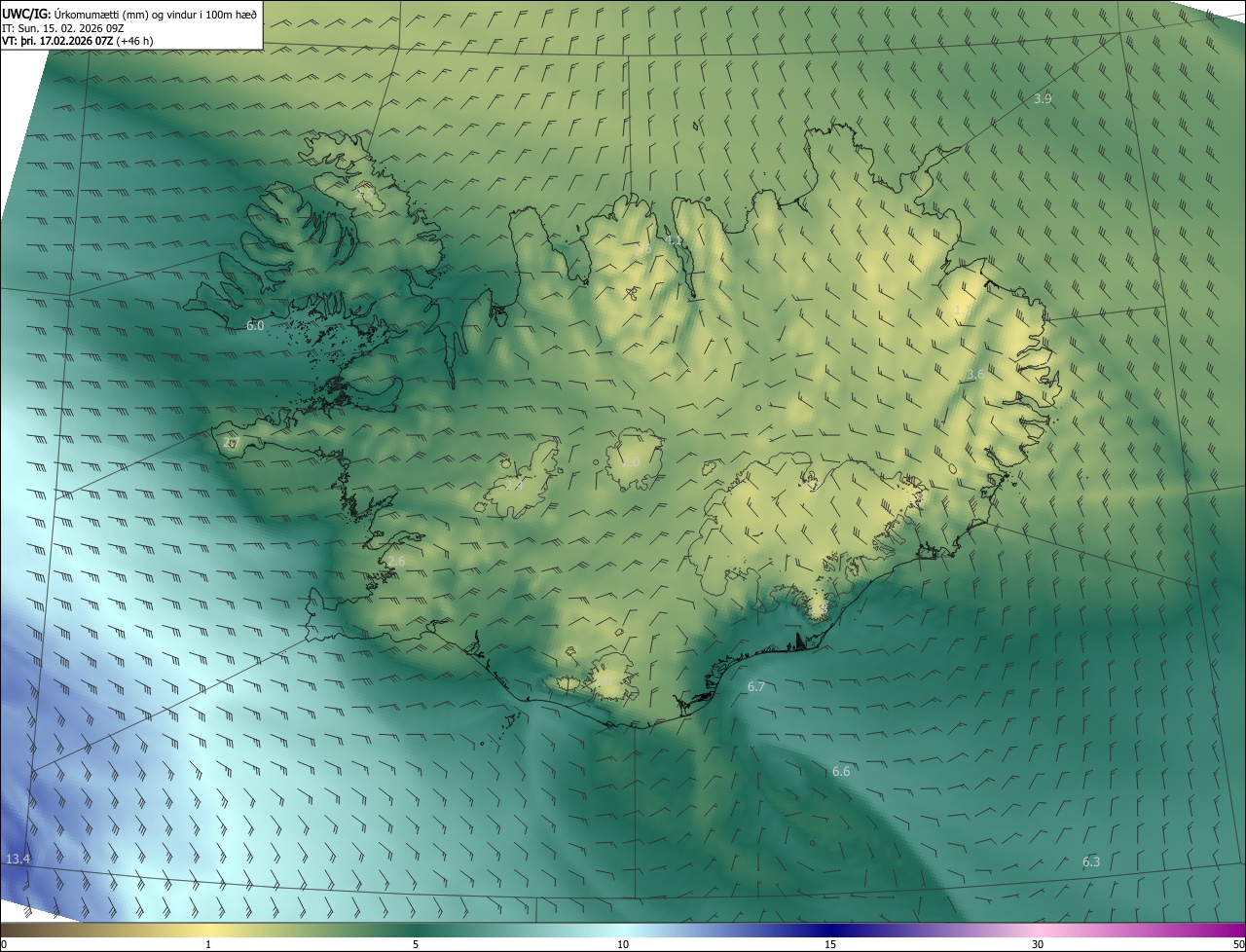1246x952 pixels.
Task: Click the colorbar tick label 10
Action: point(623,945)
